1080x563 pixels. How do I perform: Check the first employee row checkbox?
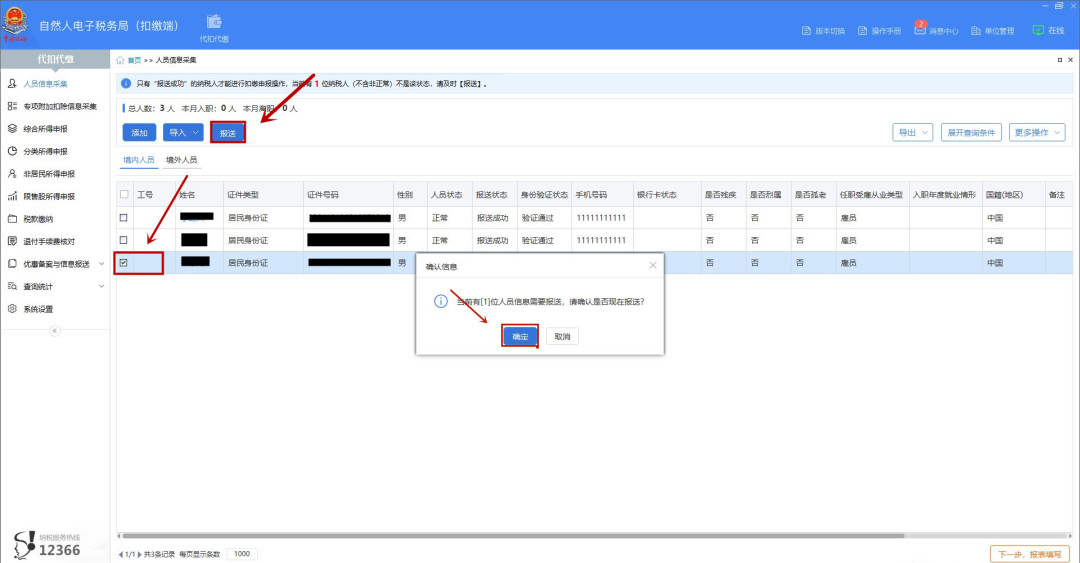tap(124, 217)
